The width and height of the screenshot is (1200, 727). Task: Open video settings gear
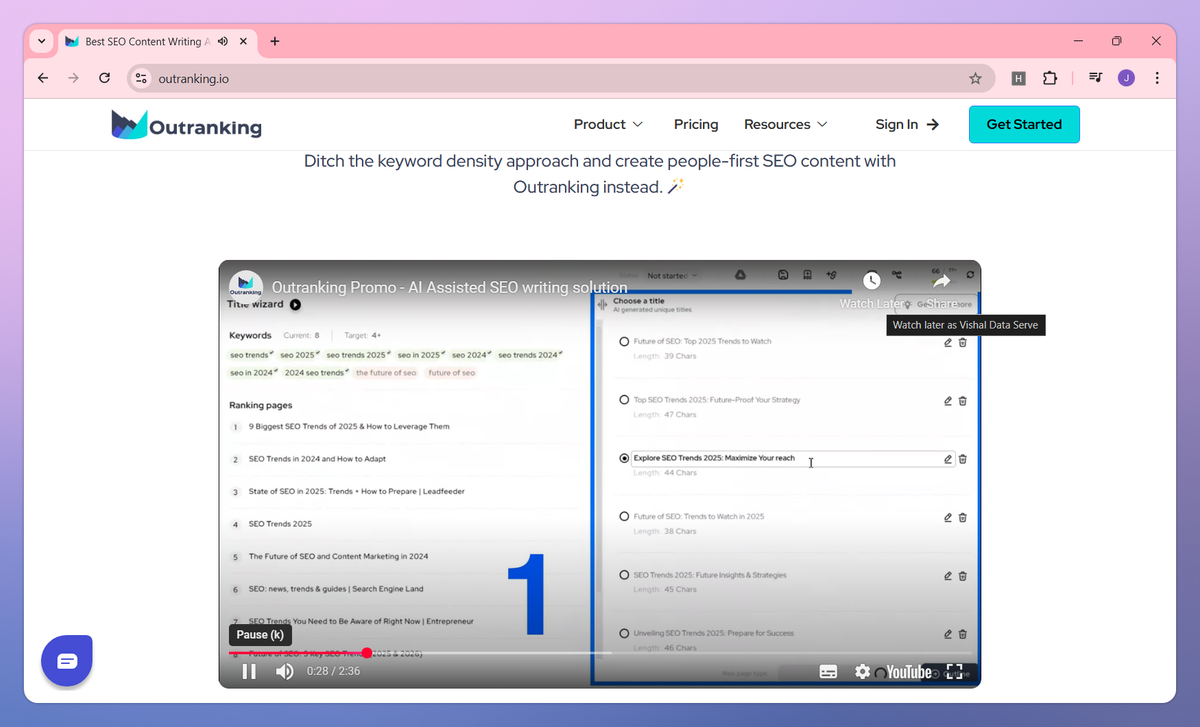point(862,672)
